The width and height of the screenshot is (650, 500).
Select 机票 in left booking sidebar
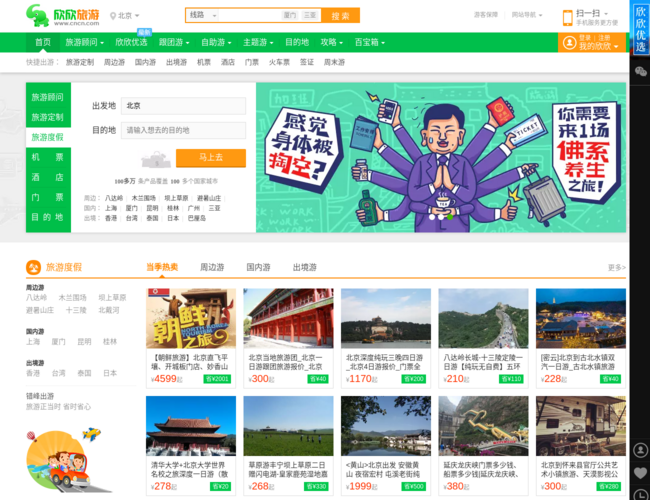click(x=46, y=157)
